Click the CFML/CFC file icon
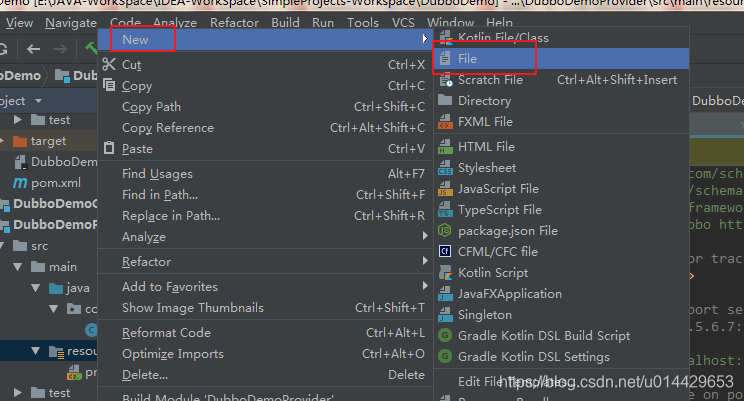The width and height of the screenshot is (744, 401). click(x=445, y=252)
